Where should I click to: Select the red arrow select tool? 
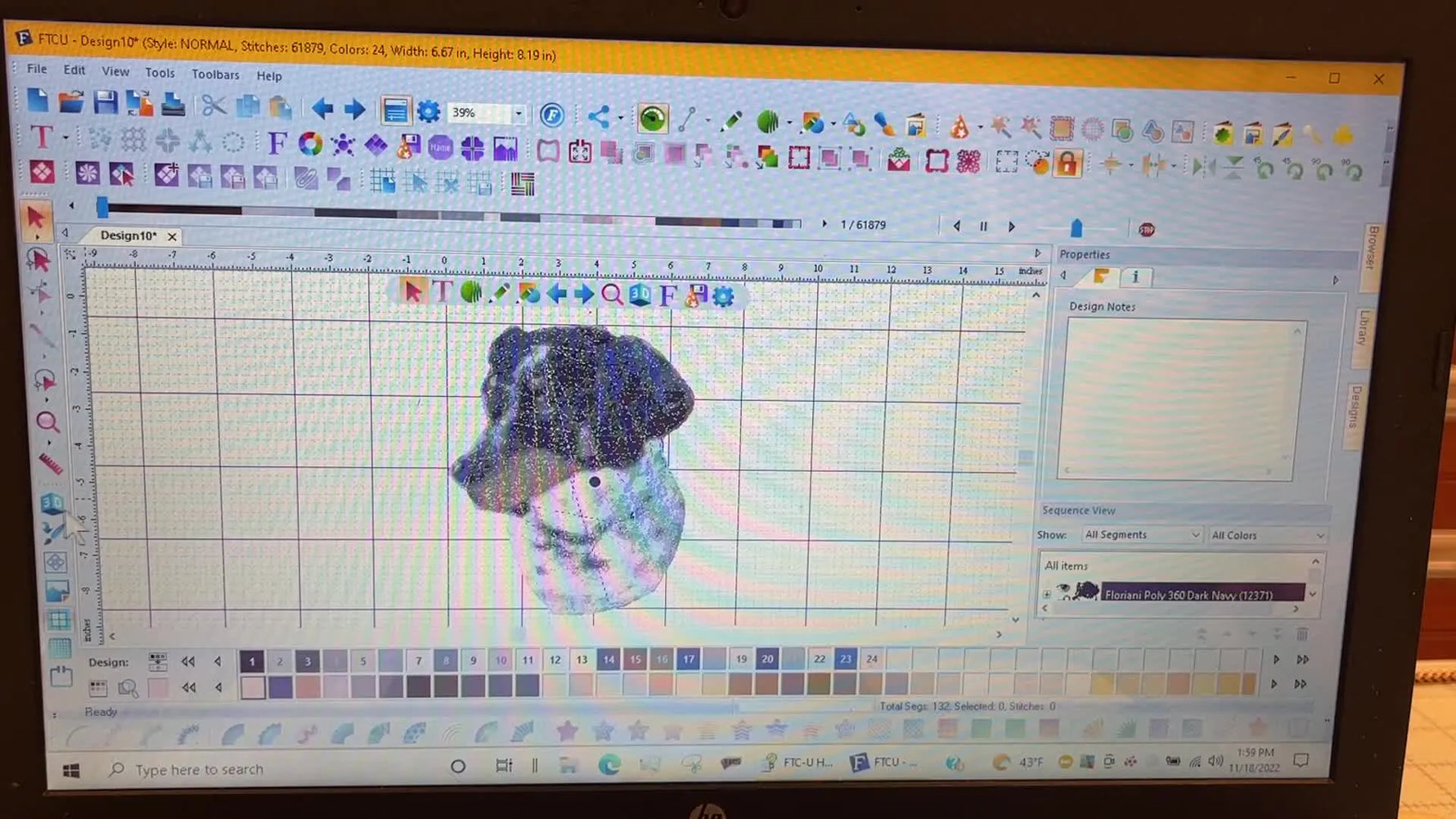point(36,218)
